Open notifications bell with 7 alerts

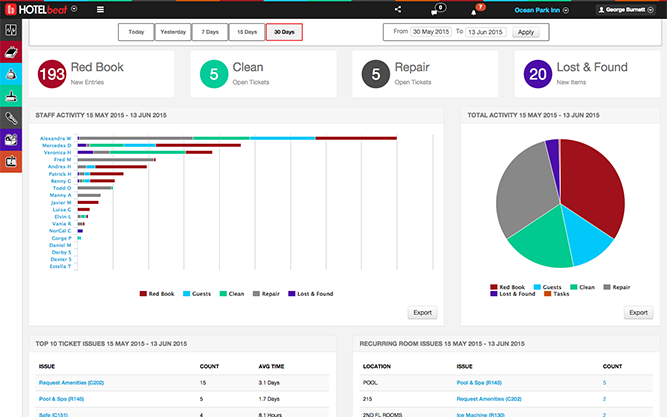coord(474,10)
